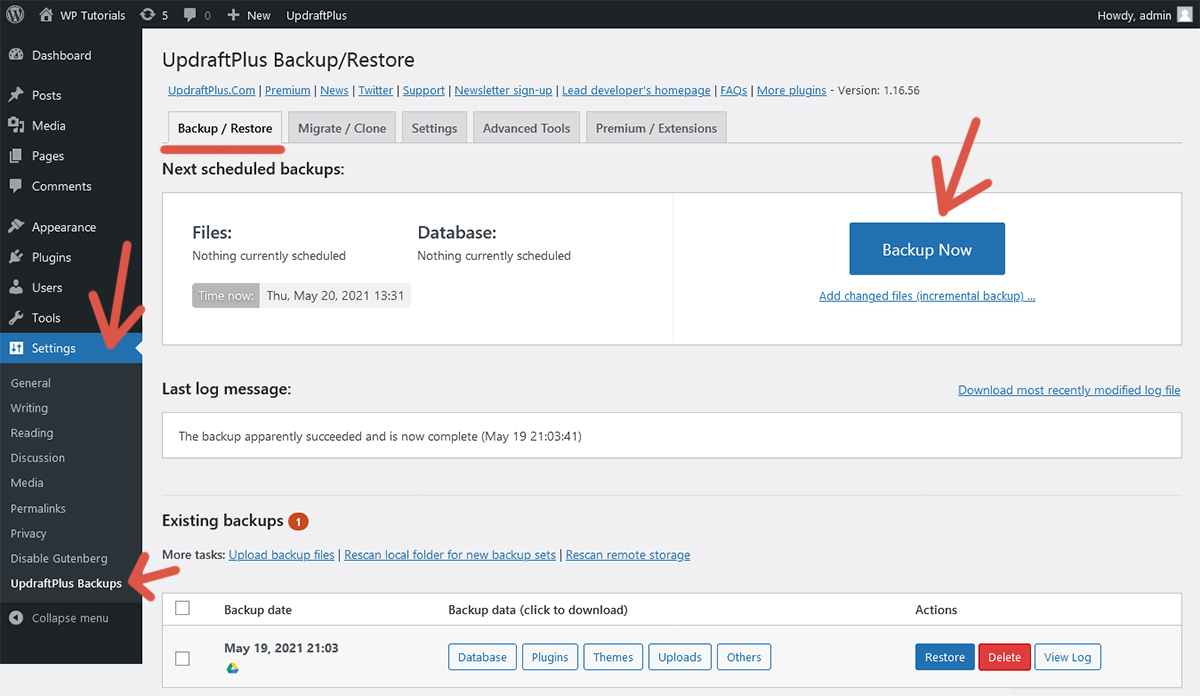Download the Uploads backup data
The image size is (1200, 696).
click(x=680, y=657)
